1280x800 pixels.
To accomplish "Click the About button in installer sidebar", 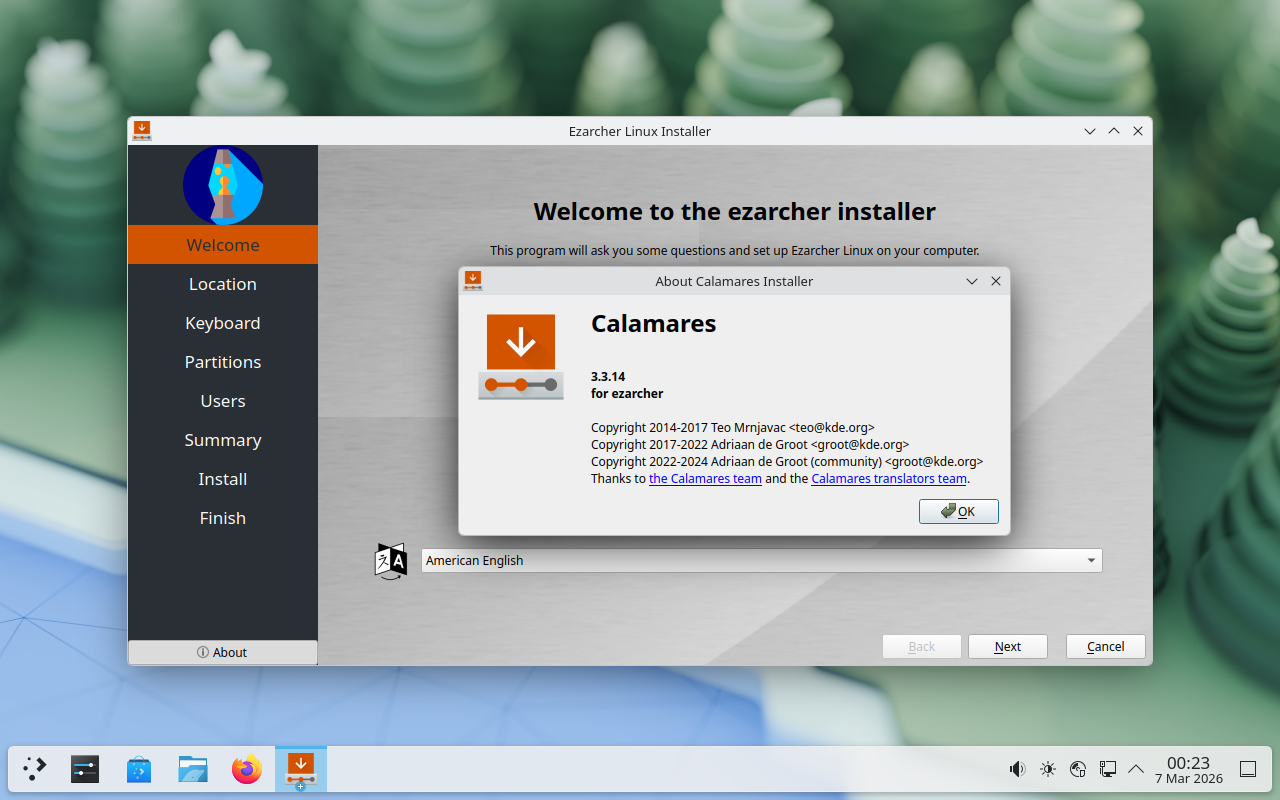I will coord(223,652).
